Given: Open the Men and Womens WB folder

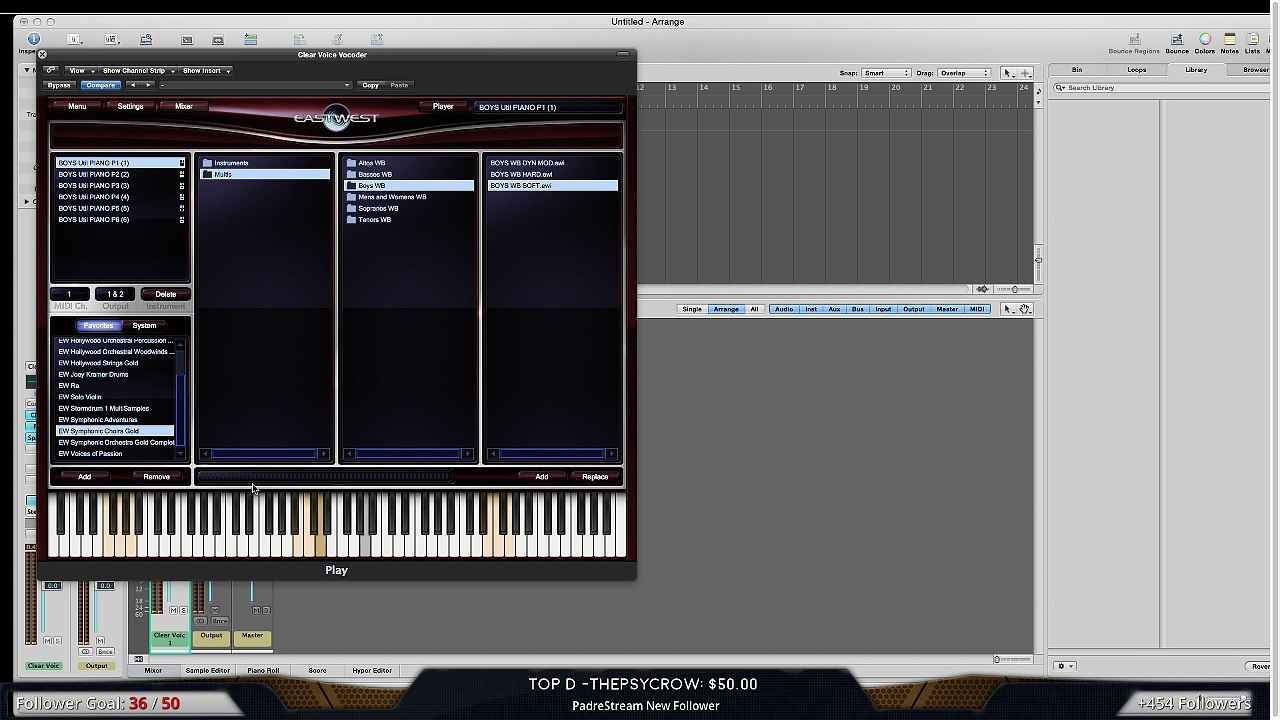Looking at the screenshot, I should point(410,197).
